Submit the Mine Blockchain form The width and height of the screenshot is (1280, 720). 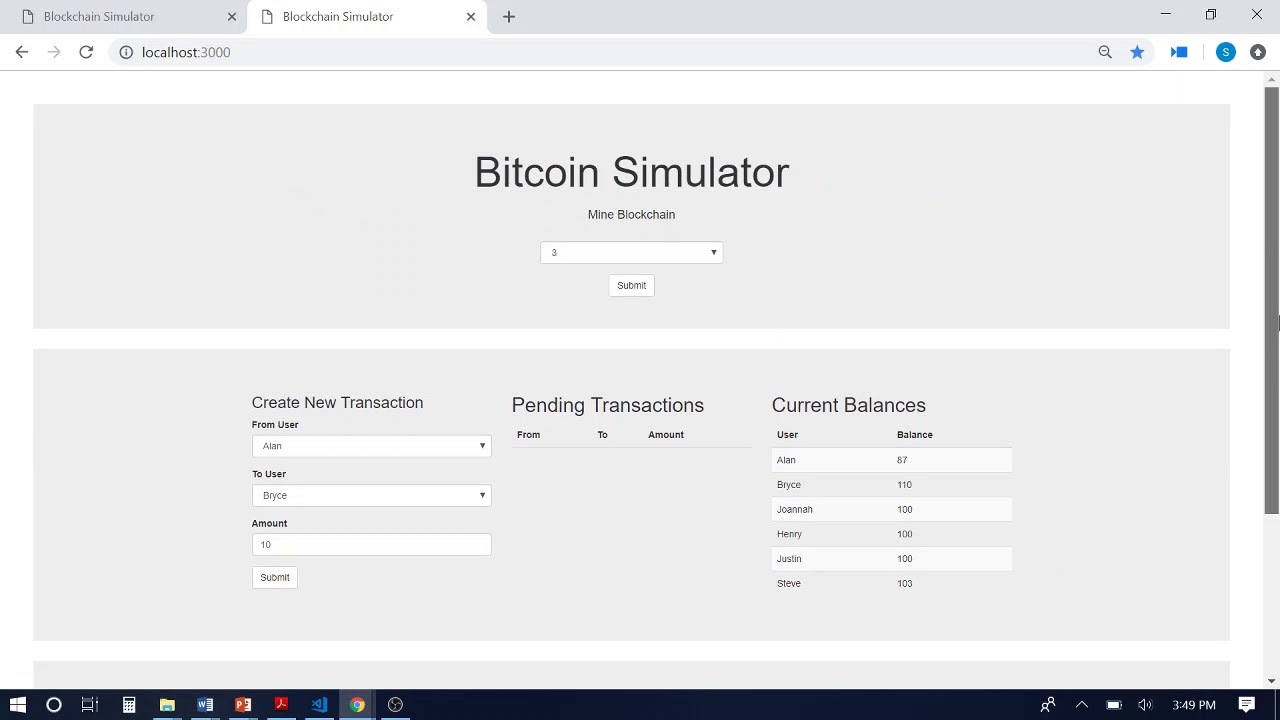631,285
